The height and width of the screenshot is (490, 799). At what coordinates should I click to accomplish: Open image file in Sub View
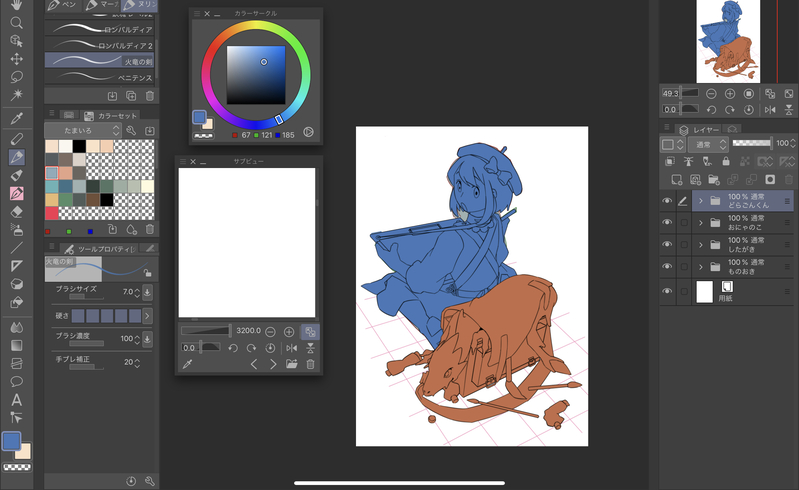291,364
